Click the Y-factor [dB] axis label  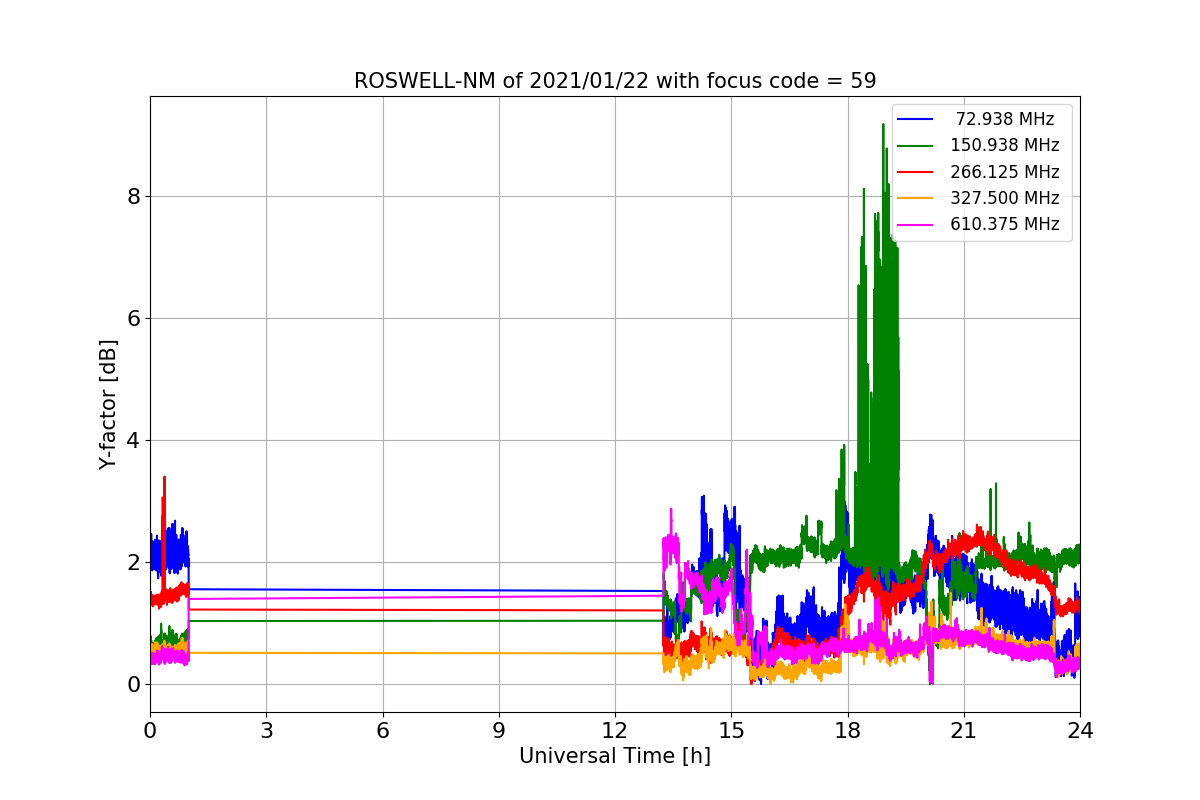tap(108, 404)
